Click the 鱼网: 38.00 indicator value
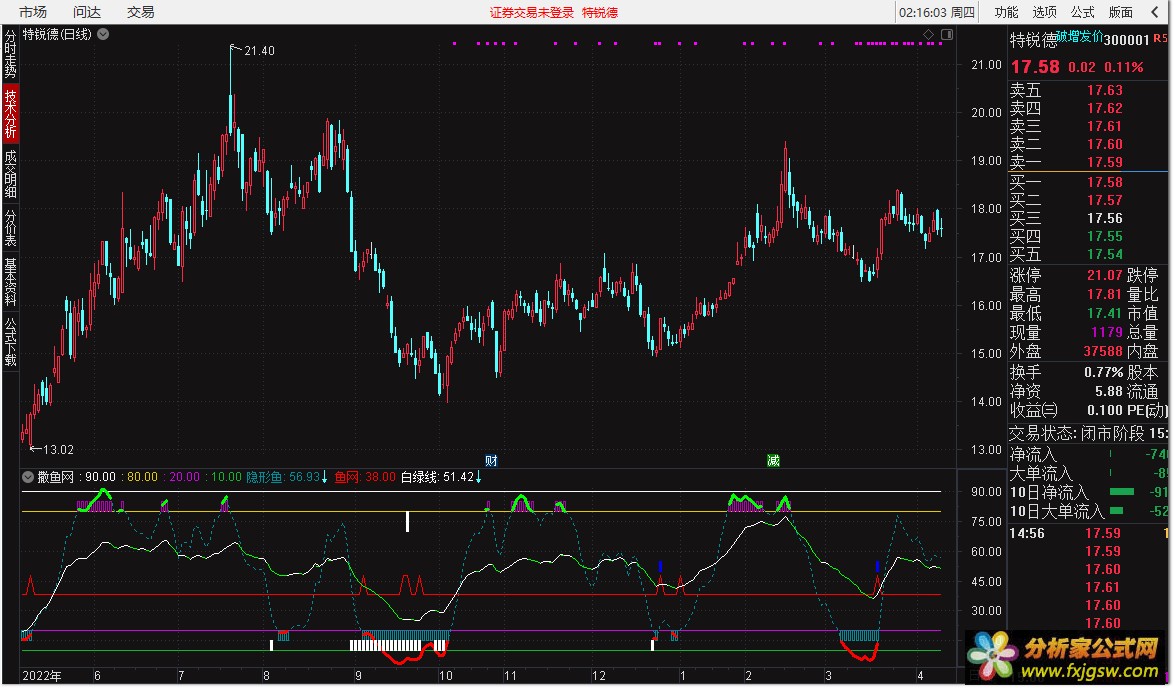This screenshot has height=688, width=1175. pos(365,477)
